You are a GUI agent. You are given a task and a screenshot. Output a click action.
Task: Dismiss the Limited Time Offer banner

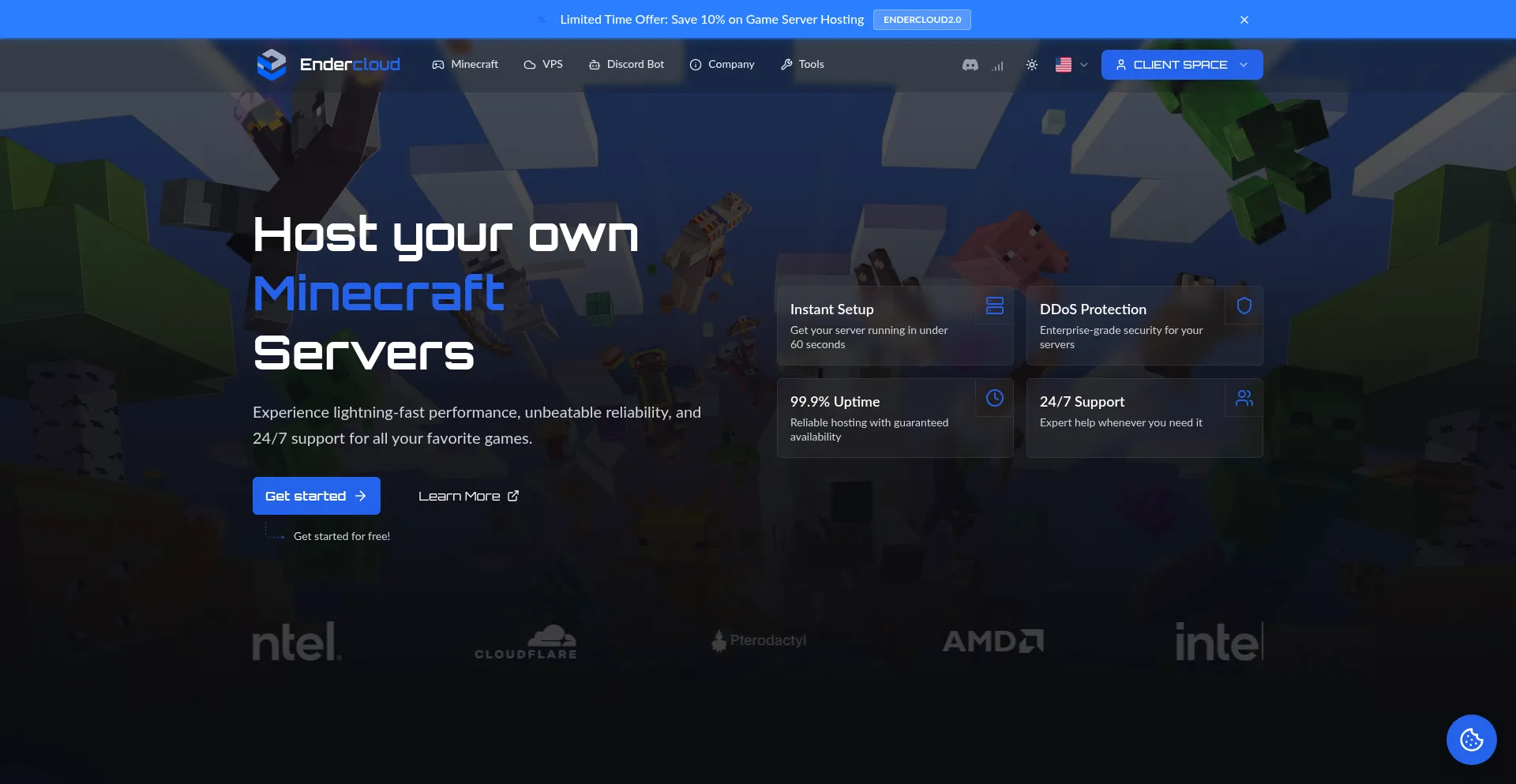[x=1244, y=20]
